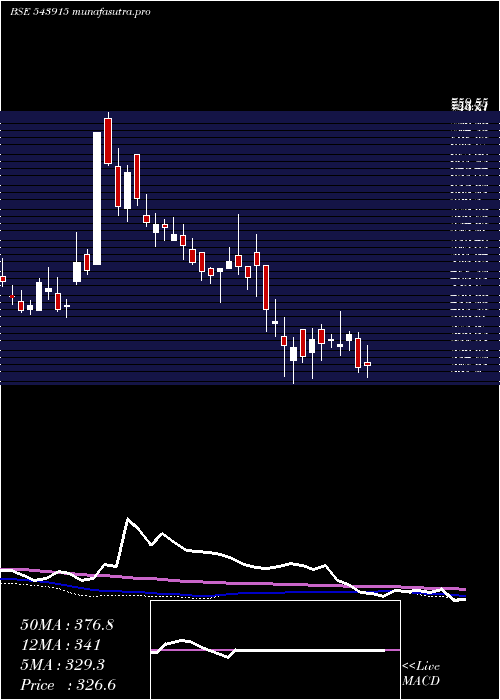Select the 12MA : 341 value
Screen dimensions: 500x700
[x=60, y=645]
